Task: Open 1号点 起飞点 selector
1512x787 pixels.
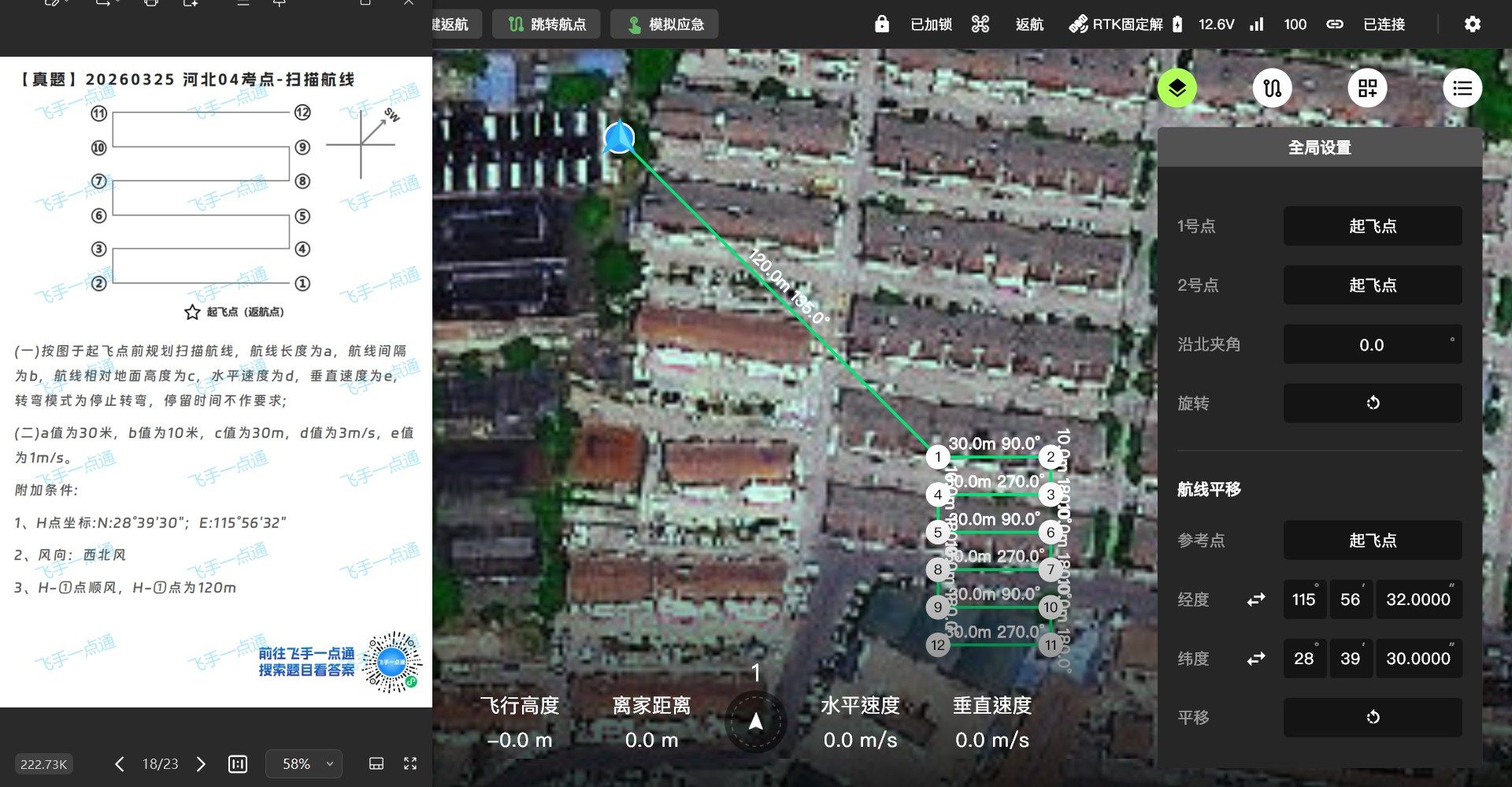Action: (x=1372, y=226)
